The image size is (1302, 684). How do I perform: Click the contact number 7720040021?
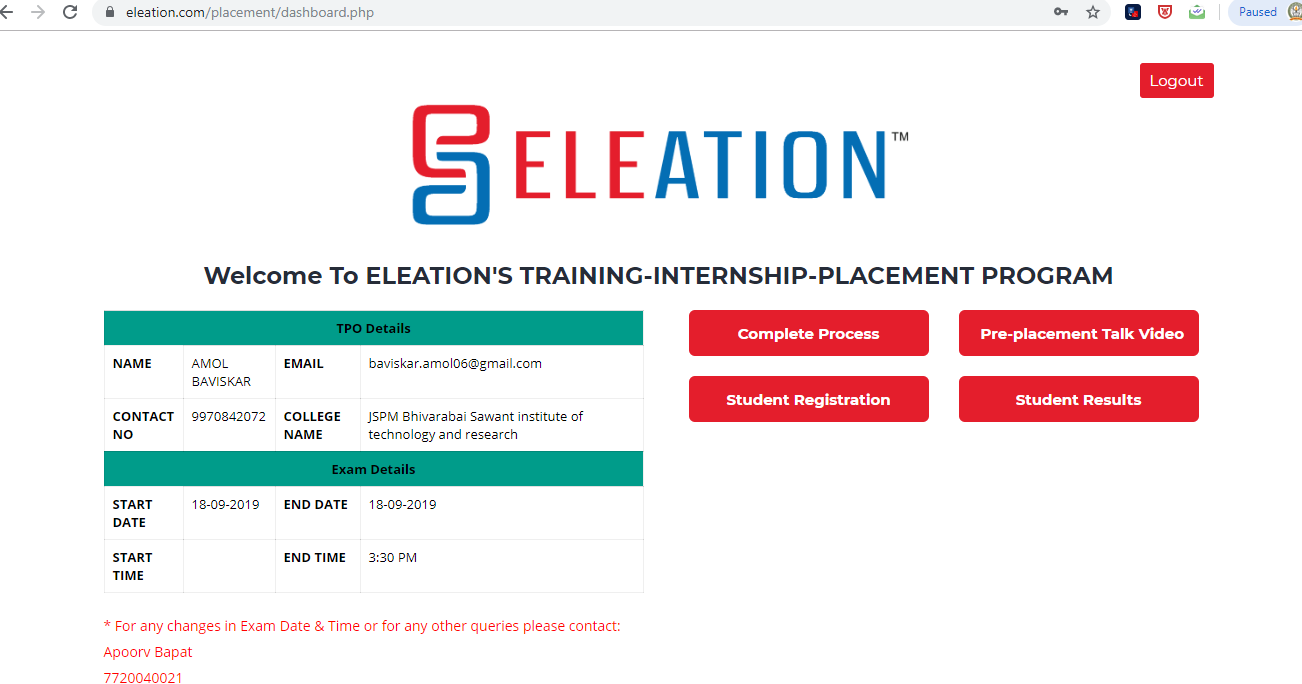(x=143, y=677)
